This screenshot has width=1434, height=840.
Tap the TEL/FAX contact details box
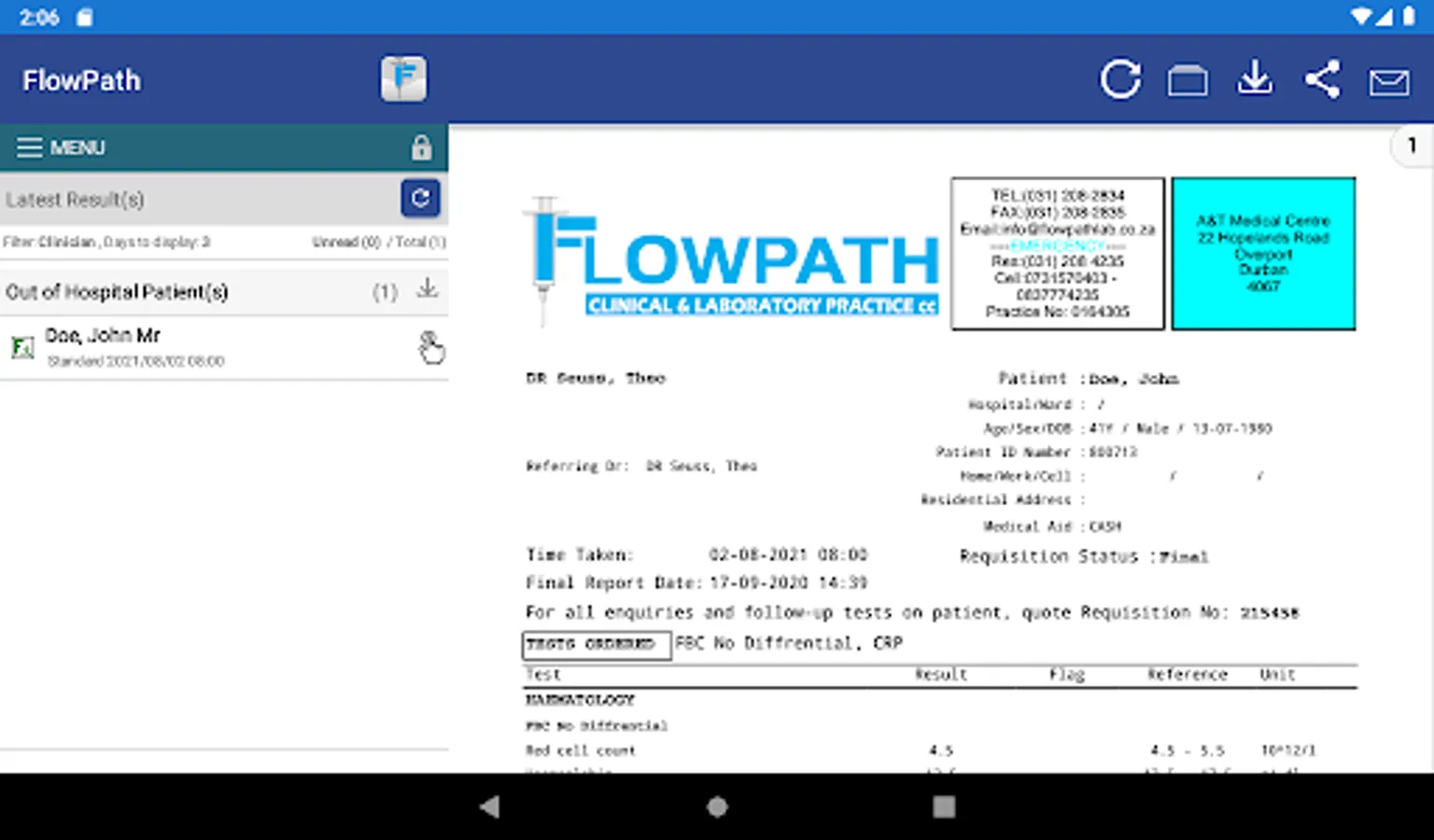click(x=1058, y=253)
